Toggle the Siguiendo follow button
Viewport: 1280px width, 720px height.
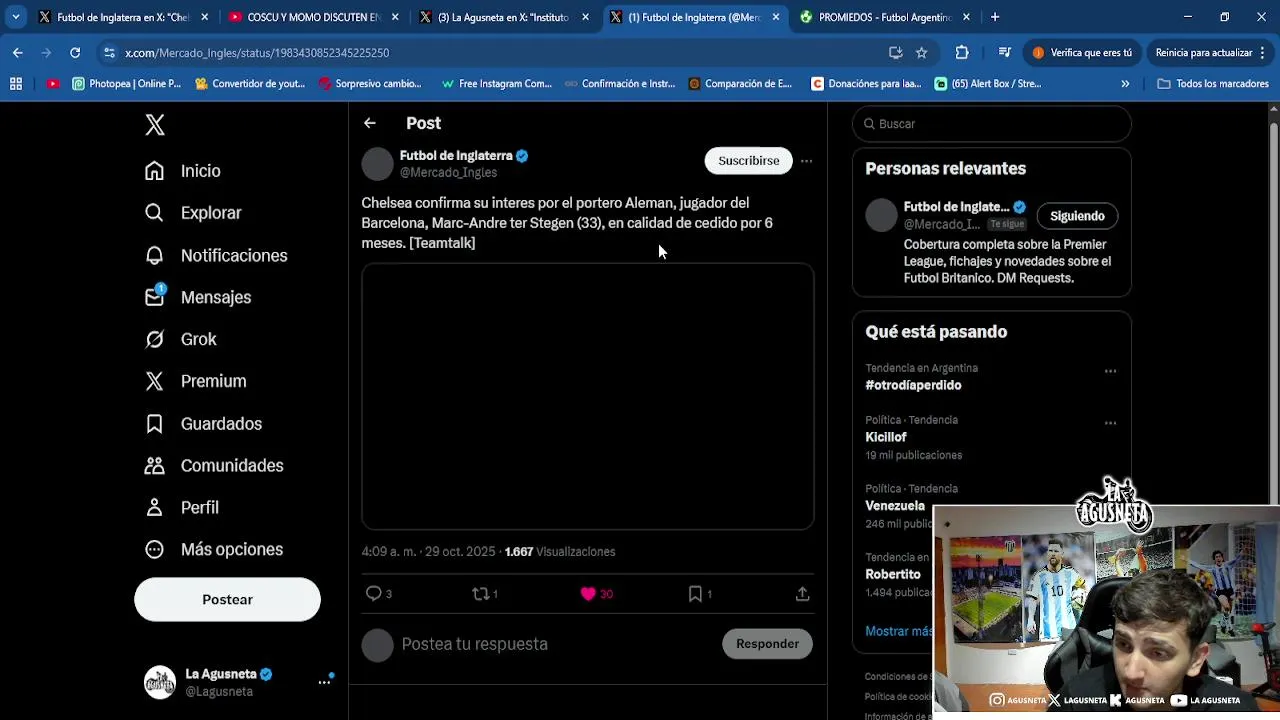coord(1077,216)
